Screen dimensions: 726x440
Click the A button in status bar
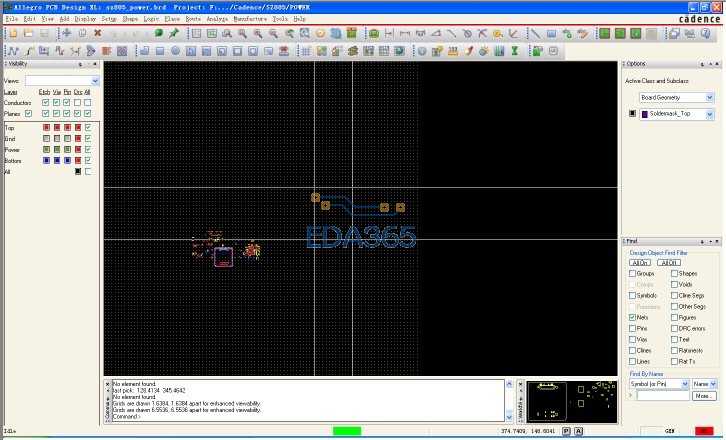pos(579,431)
